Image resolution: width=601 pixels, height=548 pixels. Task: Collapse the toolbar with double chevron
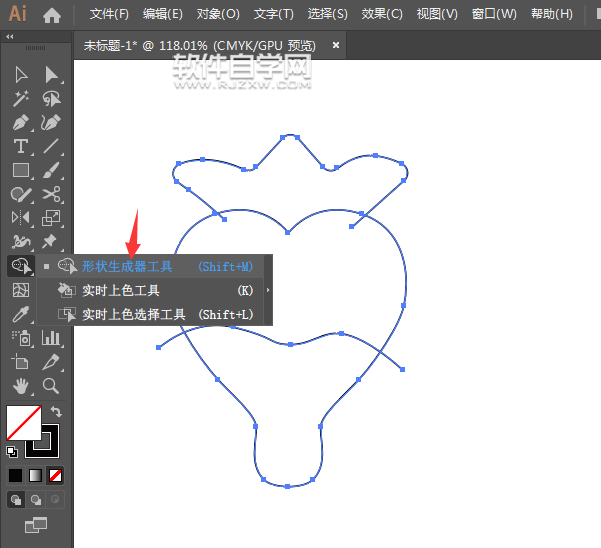(x=10, y=36)
